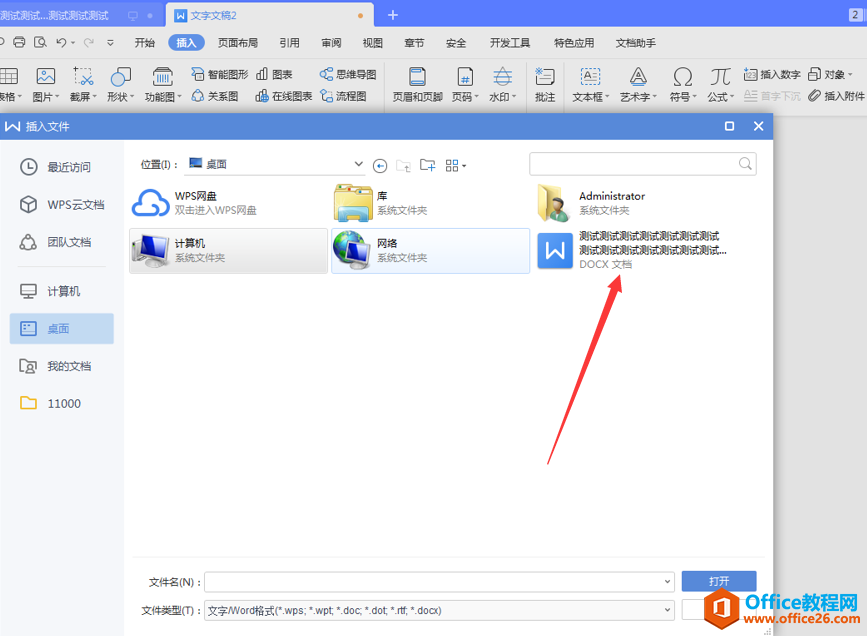Screen dimensions: 867x636
Task: Select the 11000 folder in sidebar
Action: pyautogui.click(x=62, y=404)
